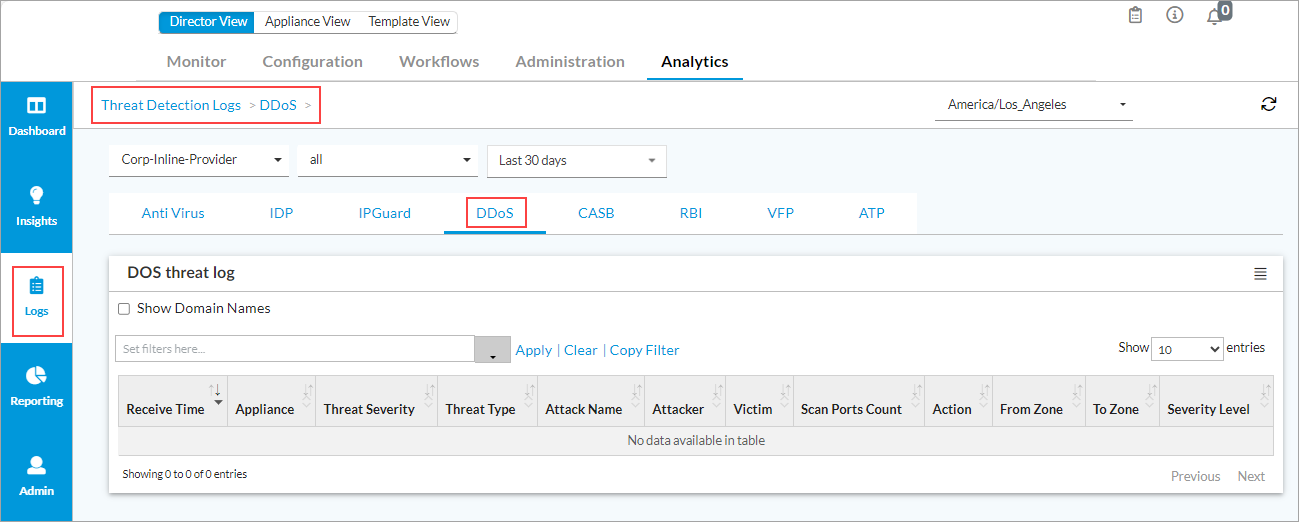1299x522 pixels.
Task: Expand the Corp-Inline-Provider dropdown
Action: tap(198, 160)
